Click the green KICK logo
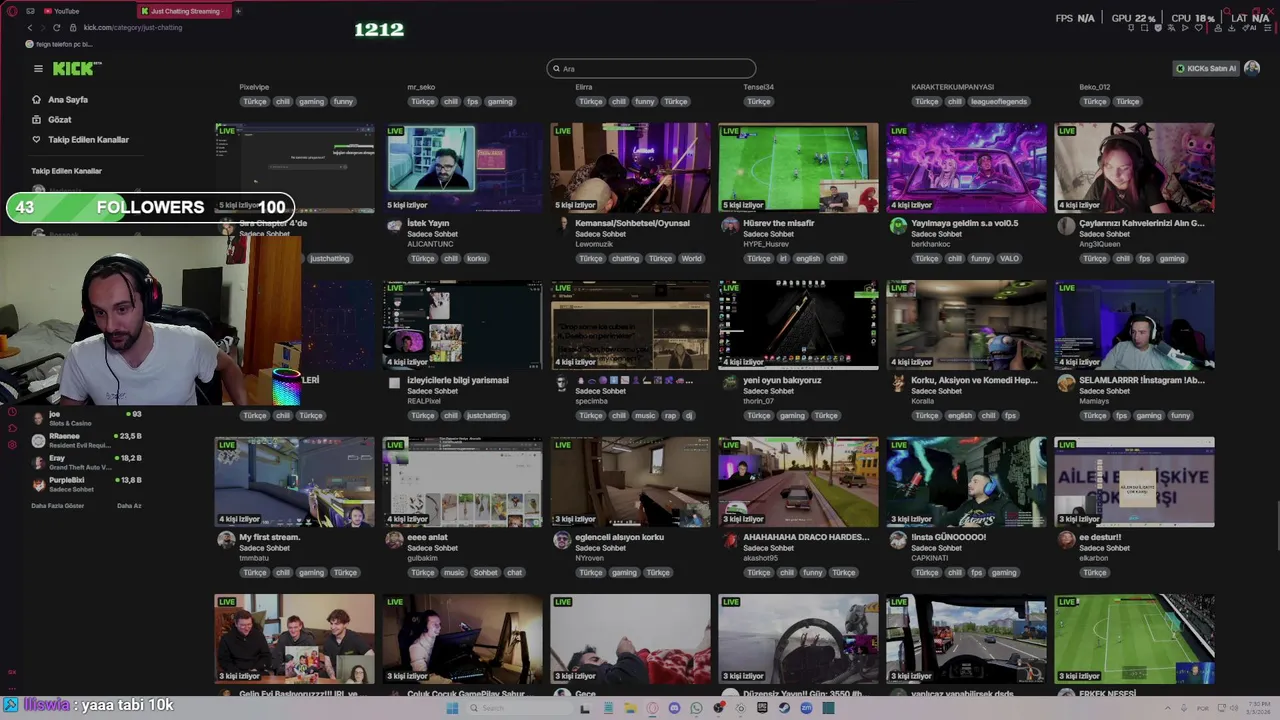The height and width of the screenshot is (720, 1280). tap(77, 68)
